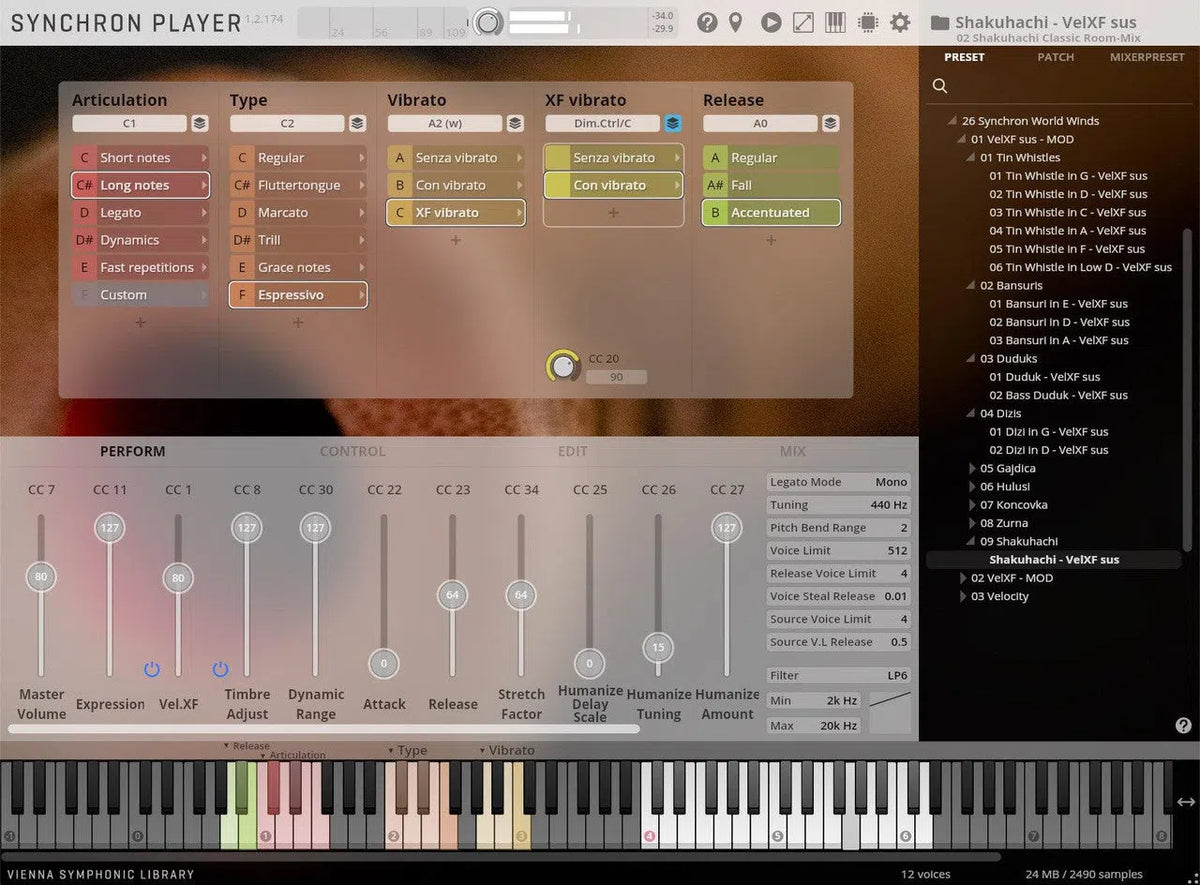Click the Master Volume slider handle
Viewport: 1200px width, 885px height.
tap(41, 577)
